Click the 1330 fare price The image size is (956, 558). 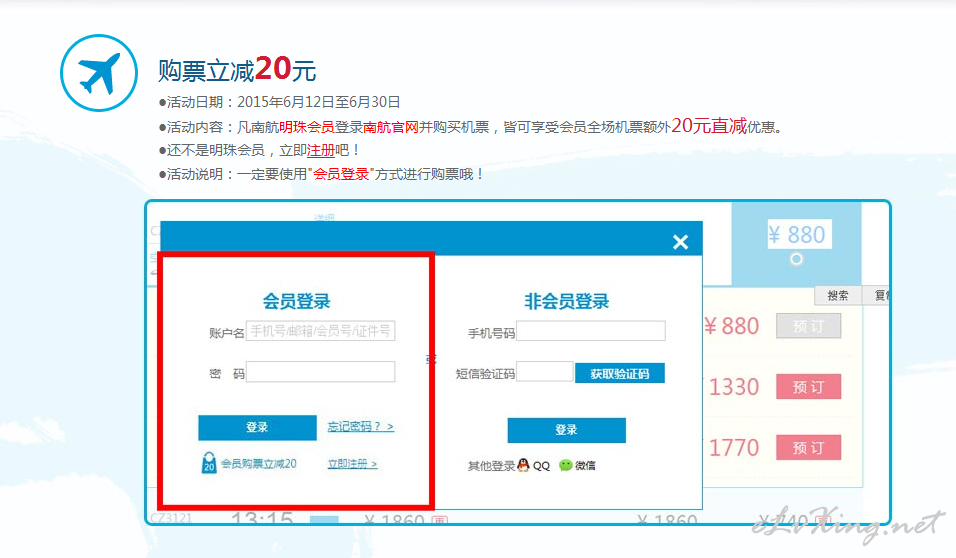pos(733,387)
